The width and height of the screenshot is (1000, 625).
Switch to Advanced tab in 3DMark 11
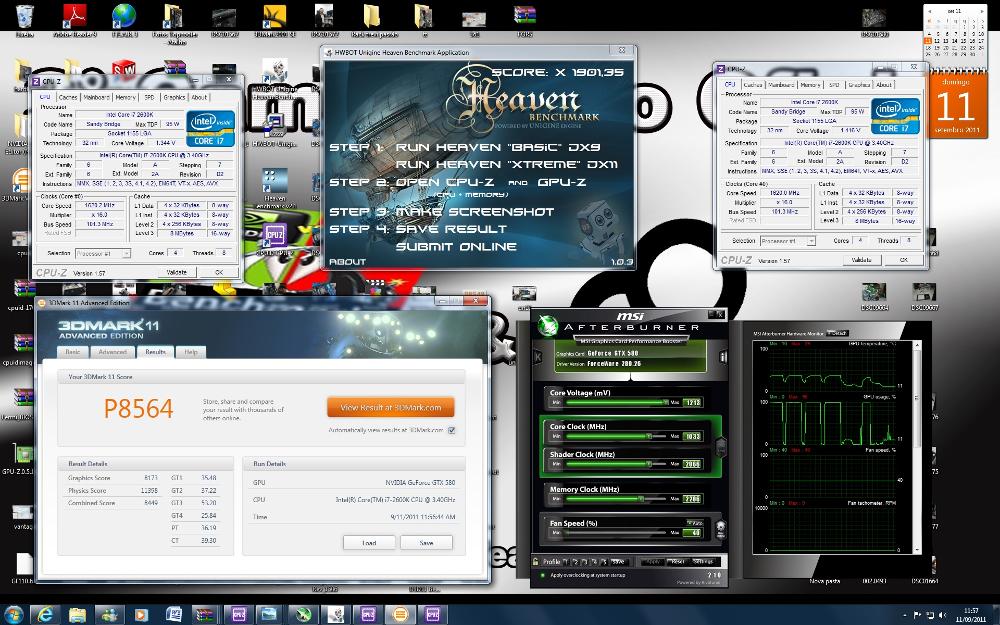tap(112, 352)
